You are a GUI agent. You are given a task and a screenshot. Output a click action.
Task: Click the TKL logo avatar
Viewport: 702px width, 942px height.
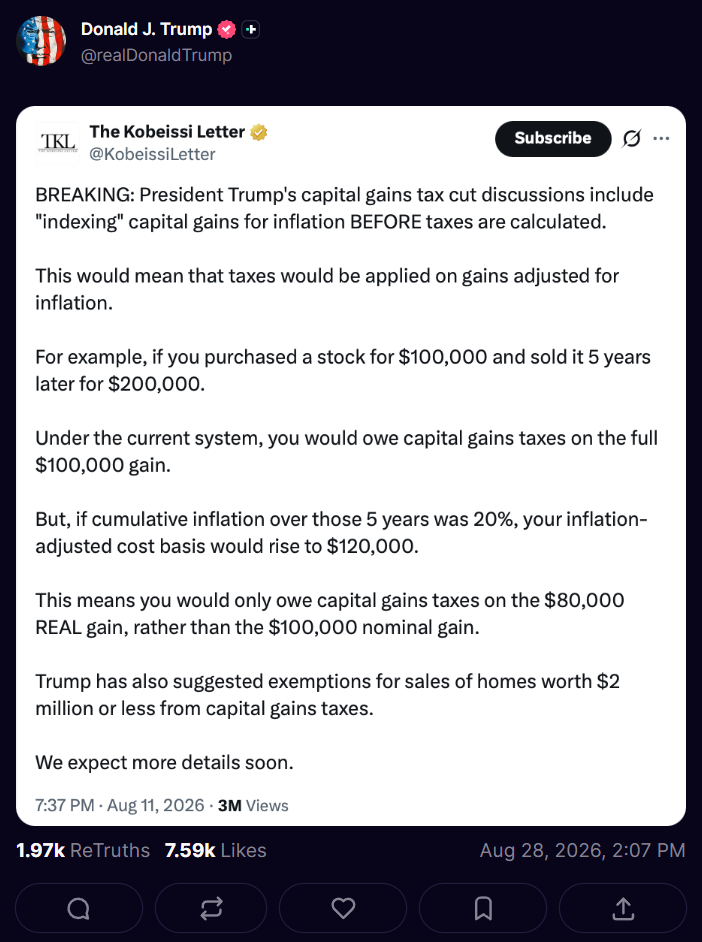click(58, 142)
